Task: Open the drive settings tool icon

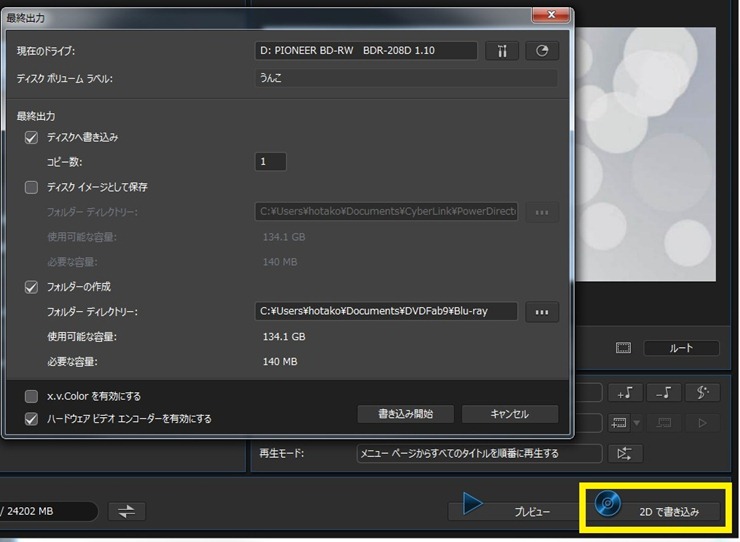Action: (x=502, y=51)
